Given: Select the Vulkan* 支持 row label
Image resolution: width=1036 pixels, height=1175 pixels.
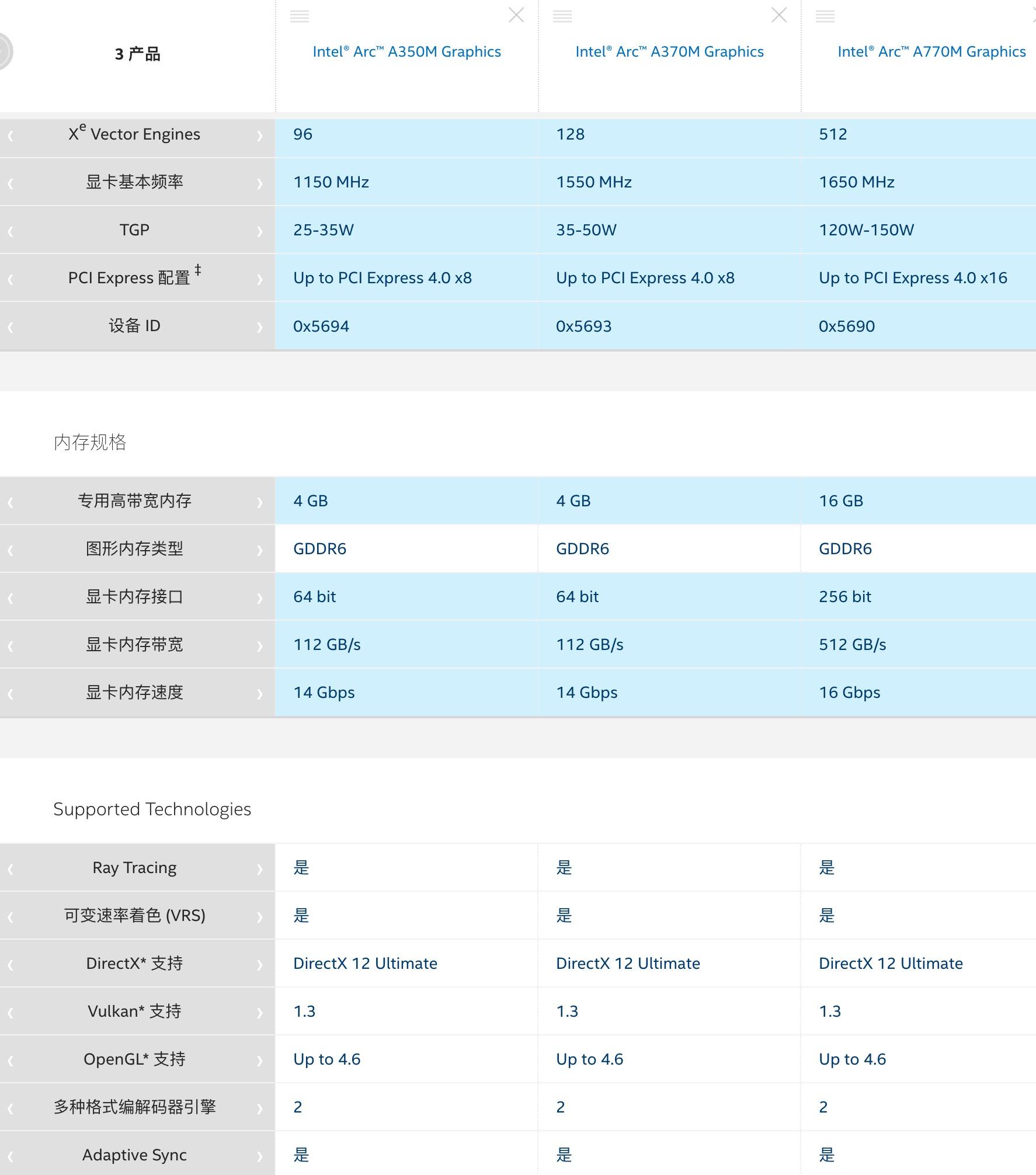Looking at the screenshot, I should [134, 1011].
